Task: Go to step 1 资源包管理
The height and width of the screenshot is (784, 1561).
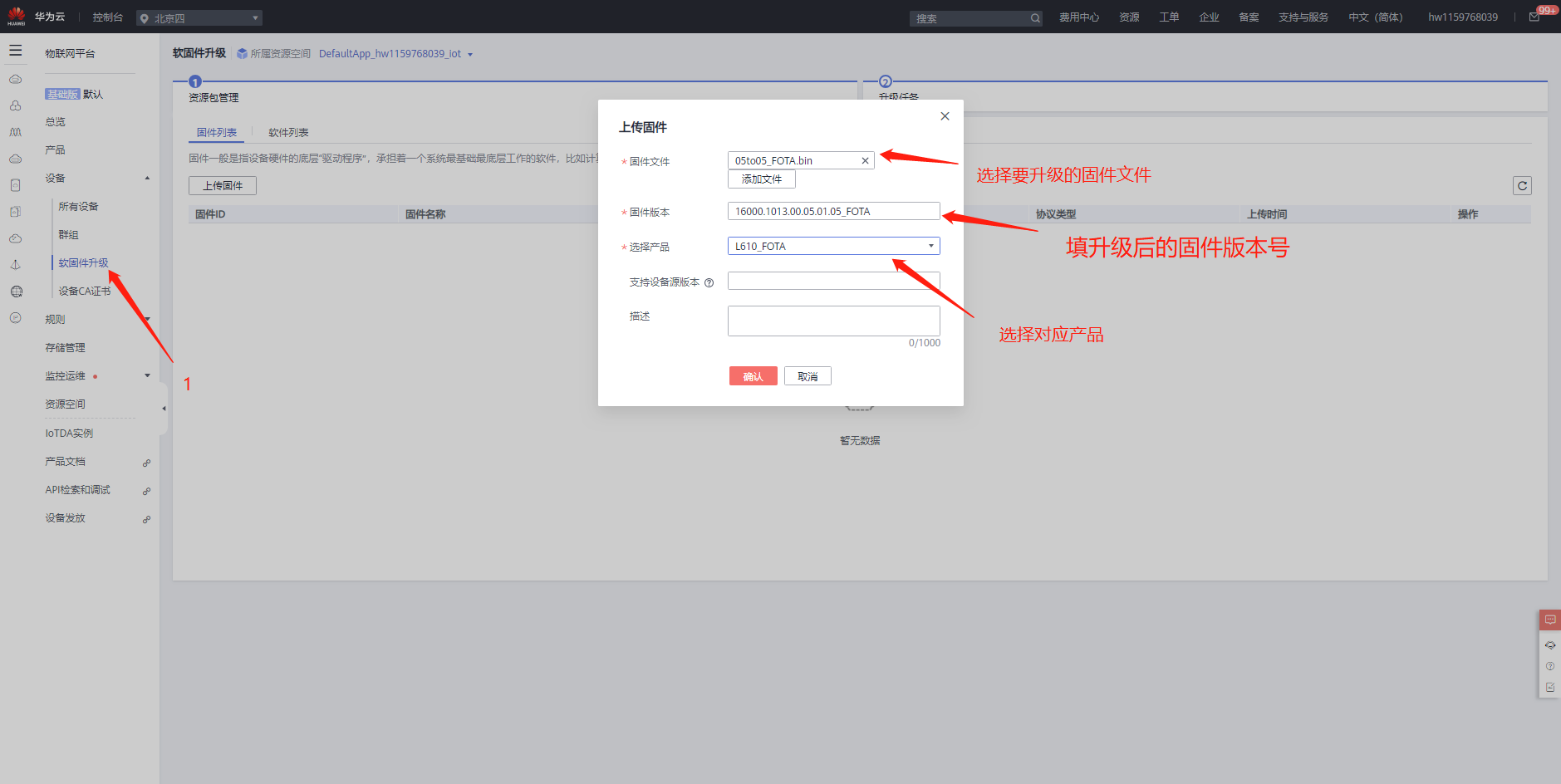Action: coord(213,97)
